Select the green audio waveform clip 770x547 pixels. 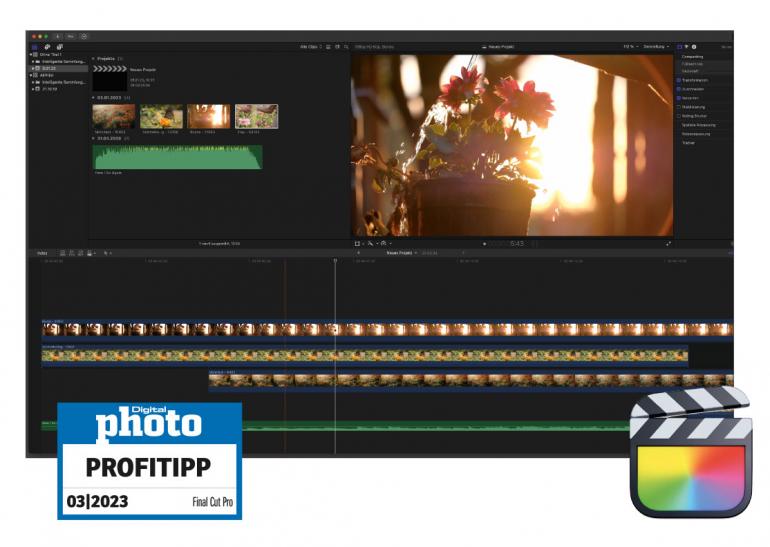pos(177,157)
